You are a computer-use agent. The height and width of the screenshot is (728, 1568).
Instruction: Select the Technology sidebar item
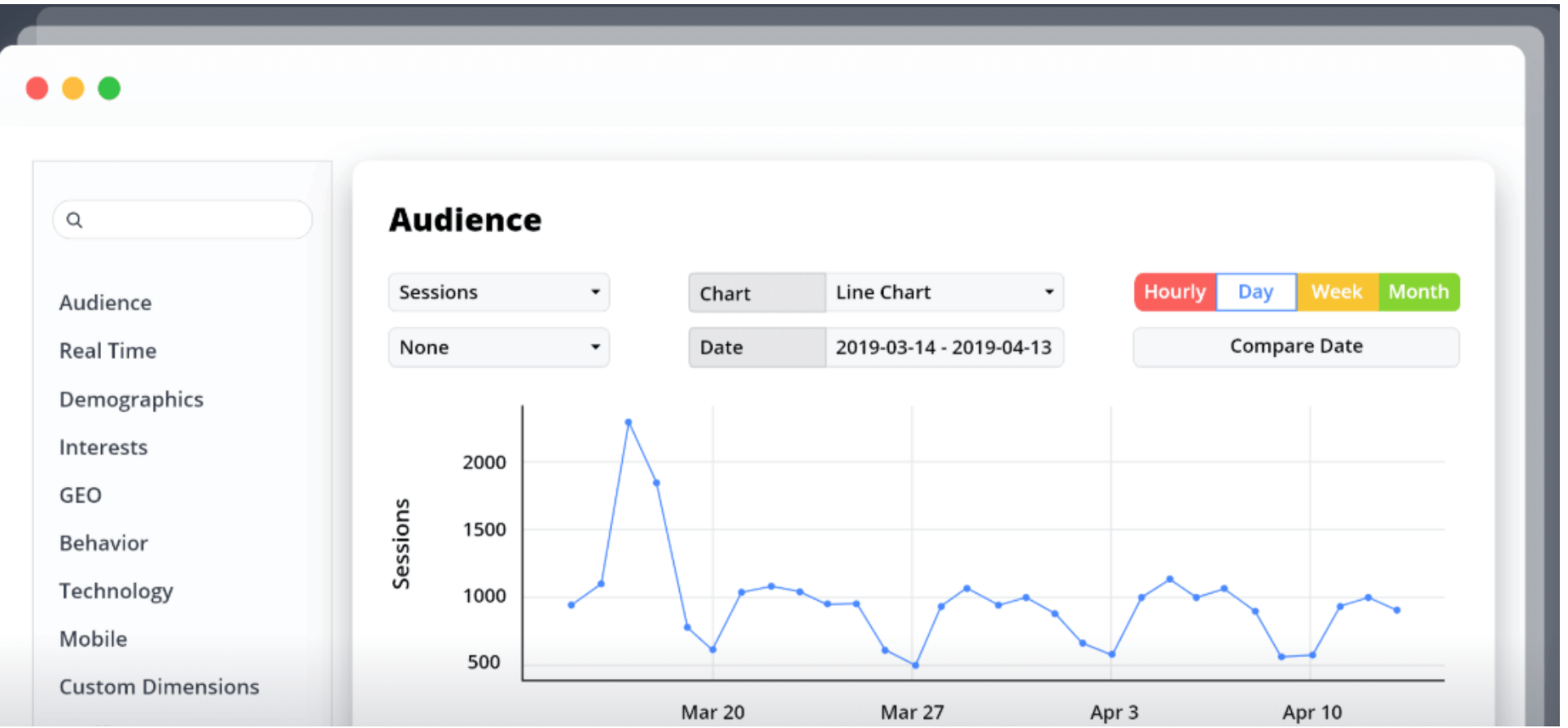[116, 591]
